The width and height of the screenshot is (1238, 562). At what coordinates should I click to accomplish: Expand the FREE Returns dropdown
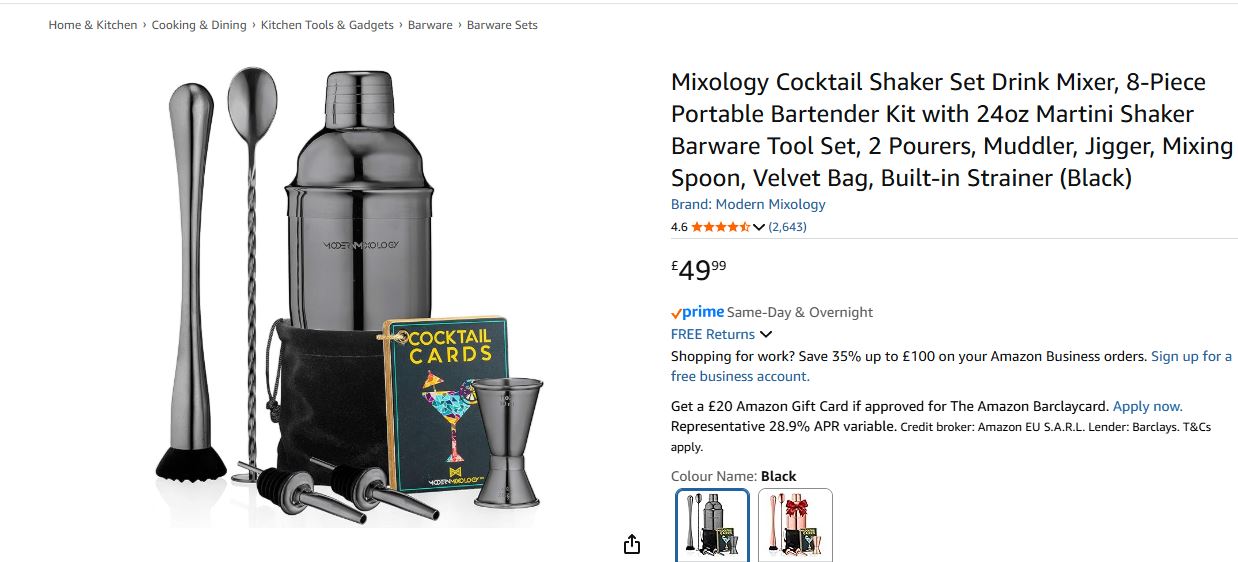(x=766, y=334)
